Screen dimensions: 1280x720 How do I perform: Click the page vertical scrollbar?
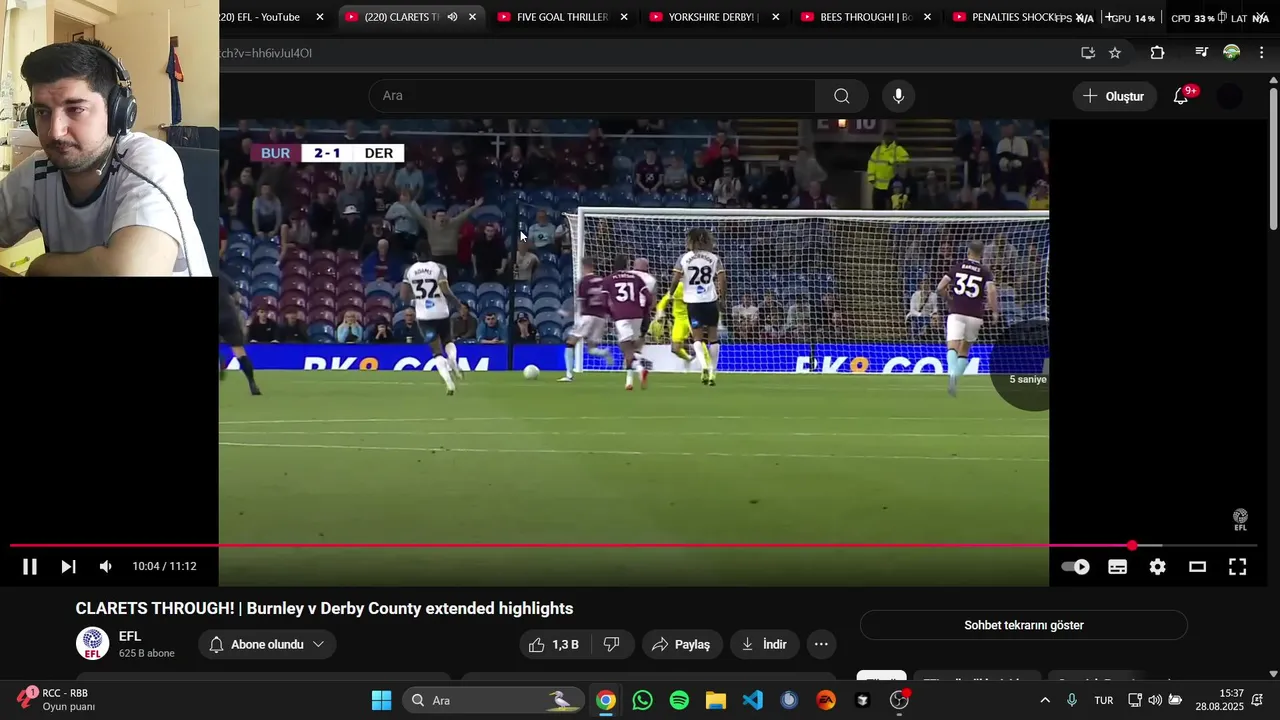tap(1273, 160)
